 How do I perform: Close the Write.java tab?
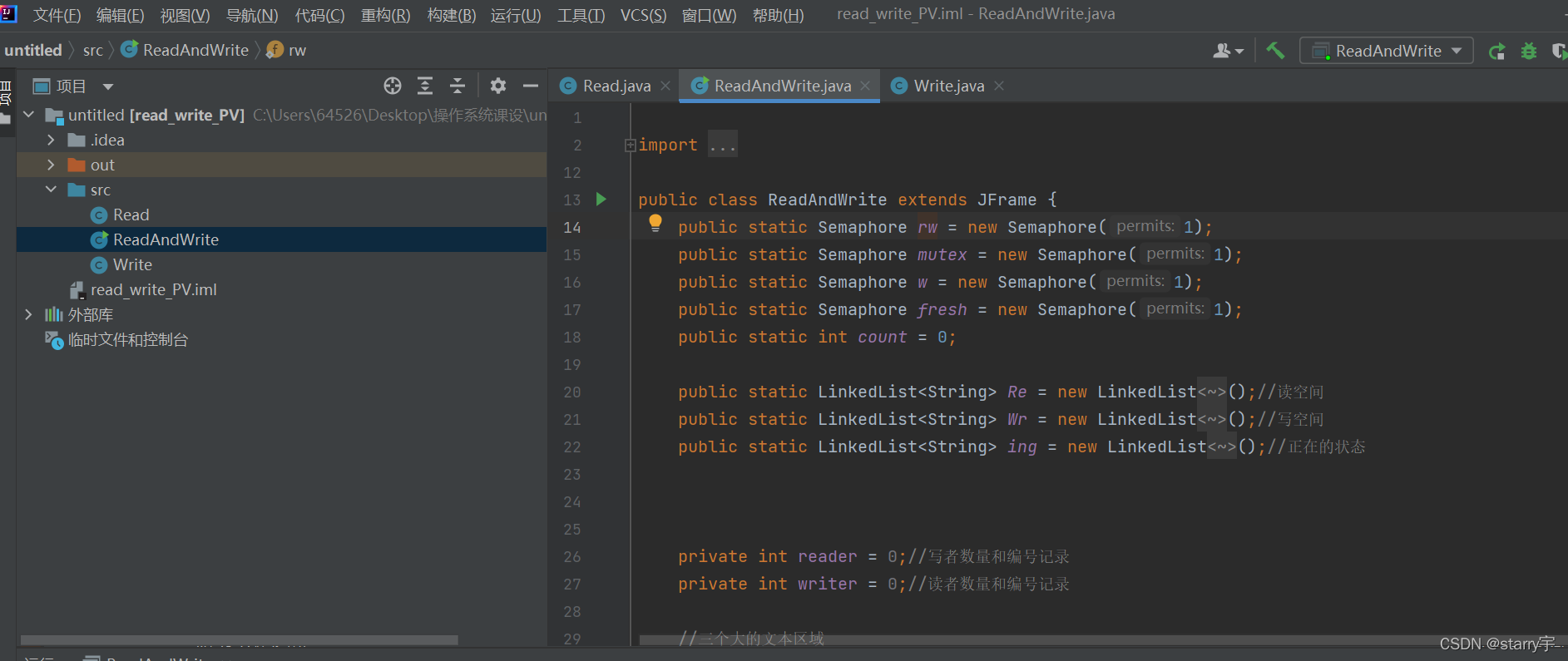click(999, 86)
